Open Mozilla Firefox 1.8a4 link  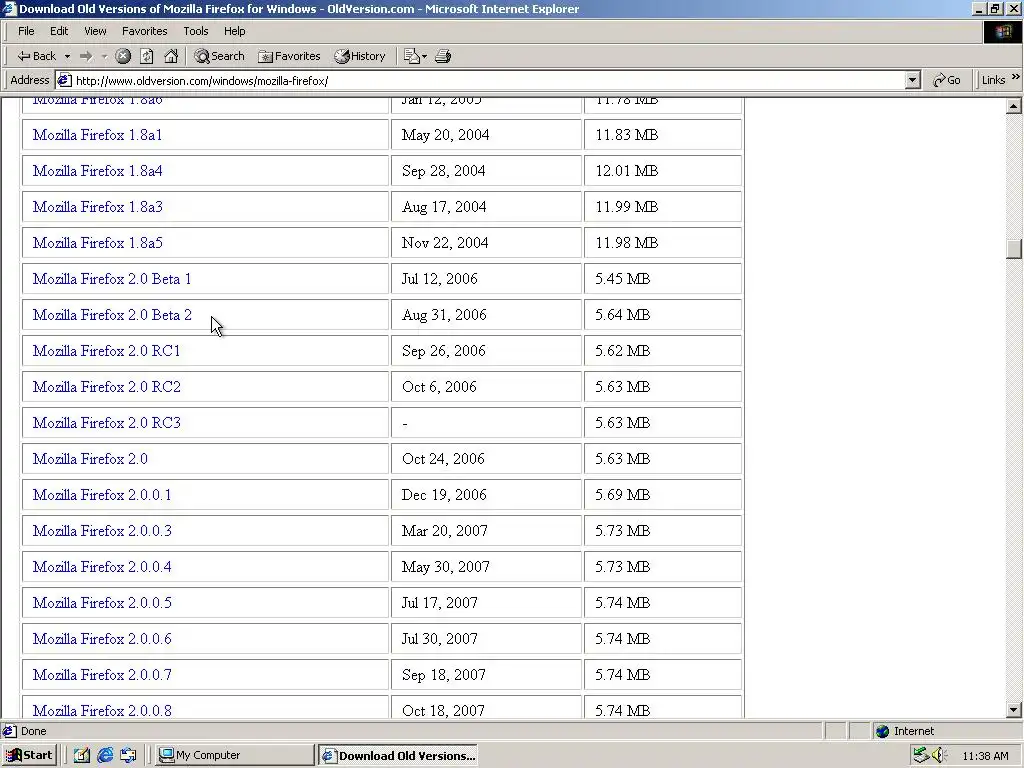pos(97,171)
